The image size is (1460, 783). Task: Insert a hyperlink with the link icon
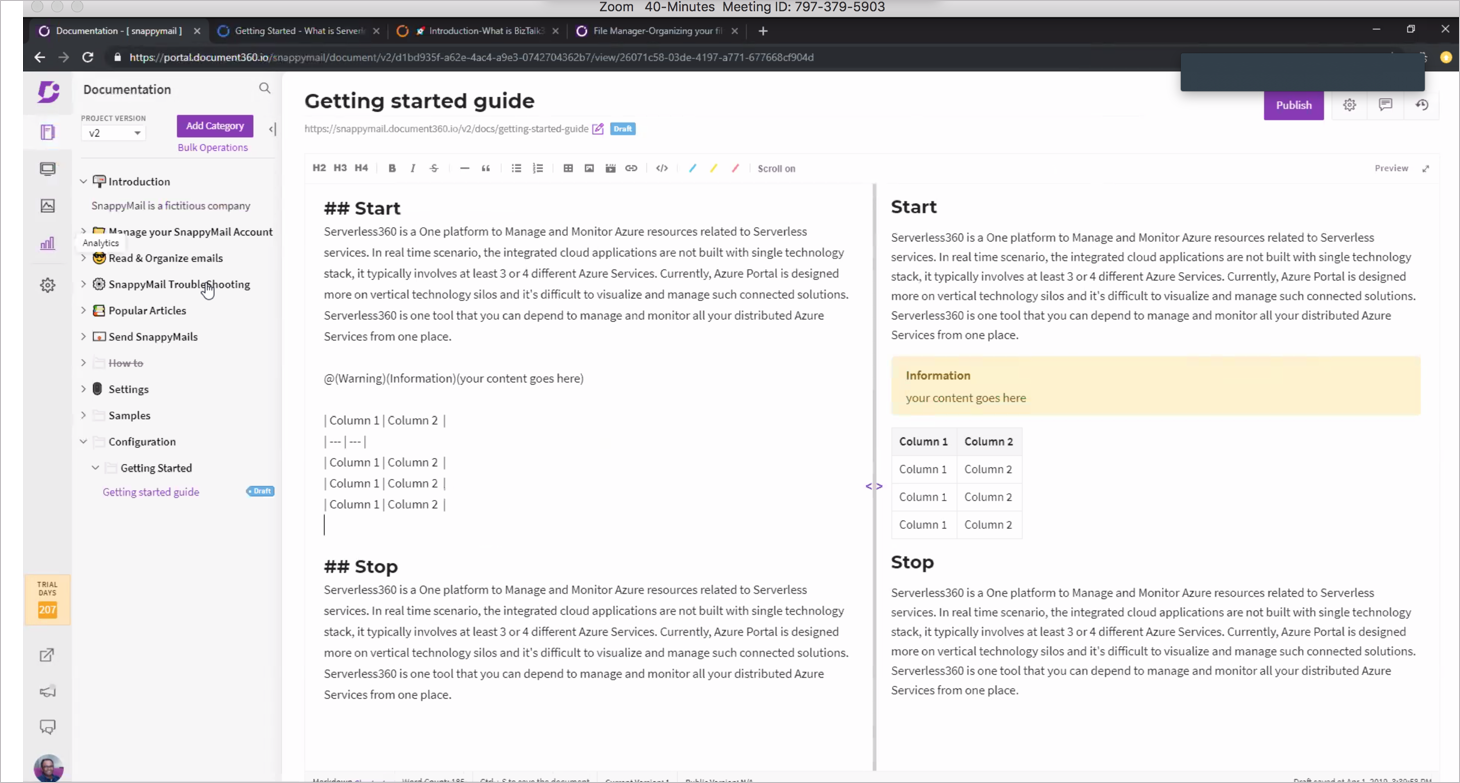631,168
